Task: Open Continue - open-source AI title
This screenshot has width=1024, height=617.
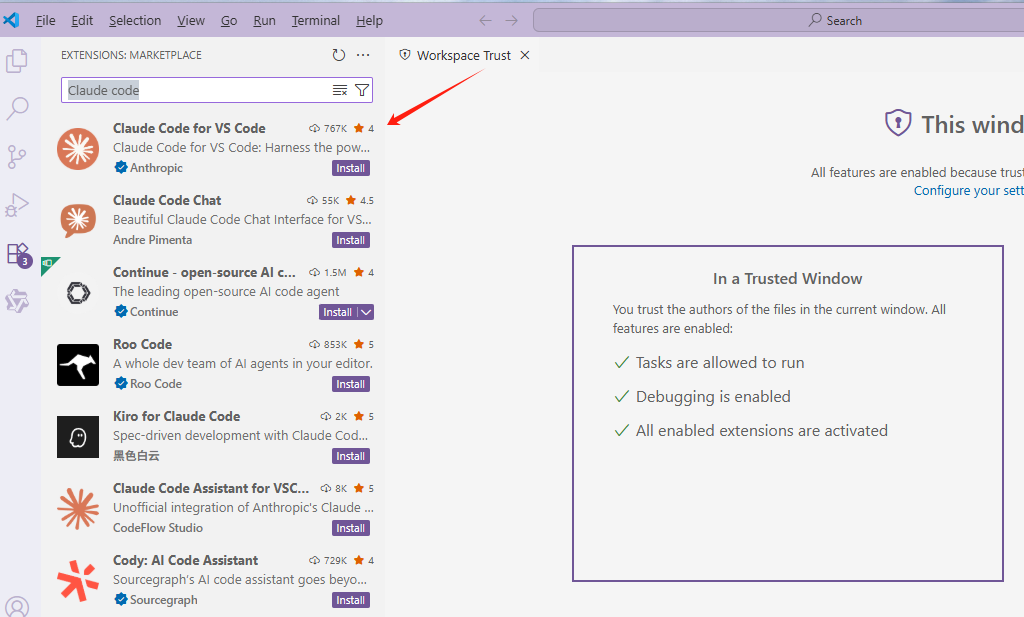Action: (x=204, y=272)
